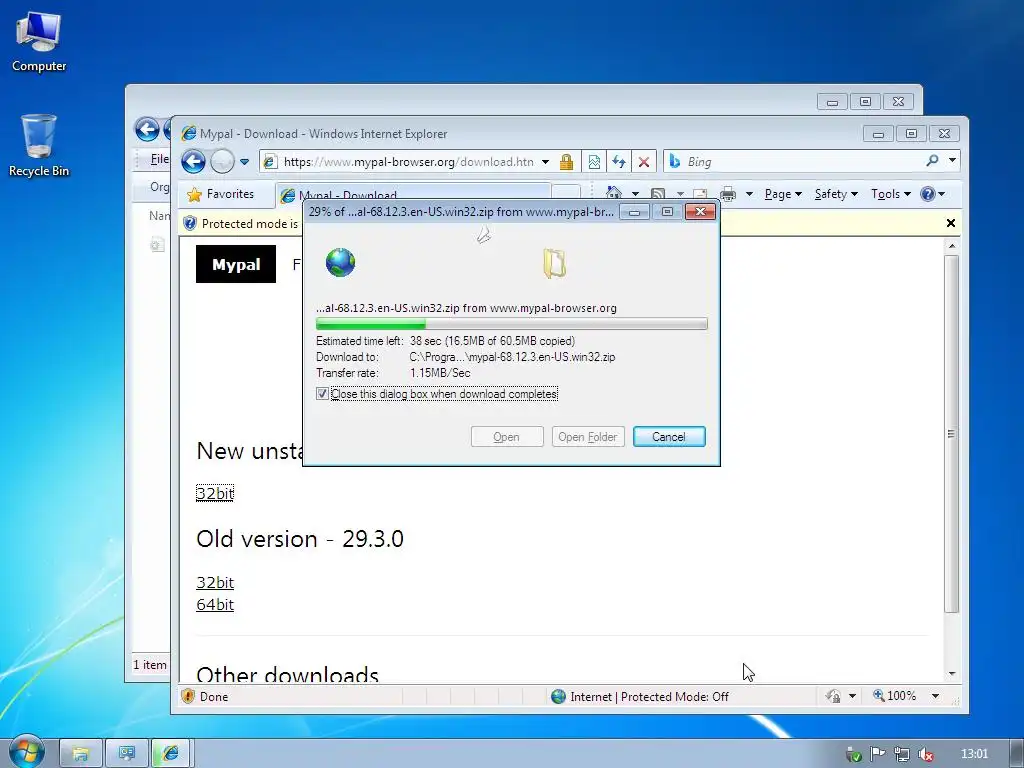Open Favorites star button
This screenshot has height=768, width=1024.
point(221,194)
